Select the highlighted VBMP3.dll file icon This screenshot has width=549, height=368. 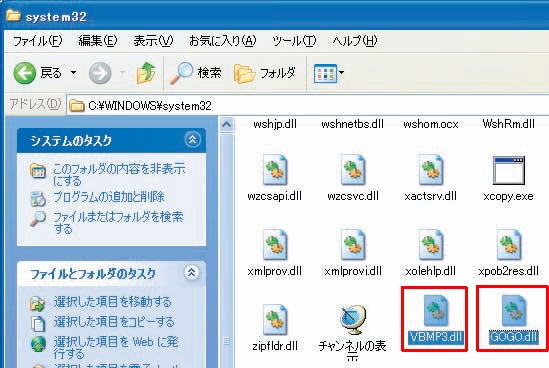(x=436, y=311)
